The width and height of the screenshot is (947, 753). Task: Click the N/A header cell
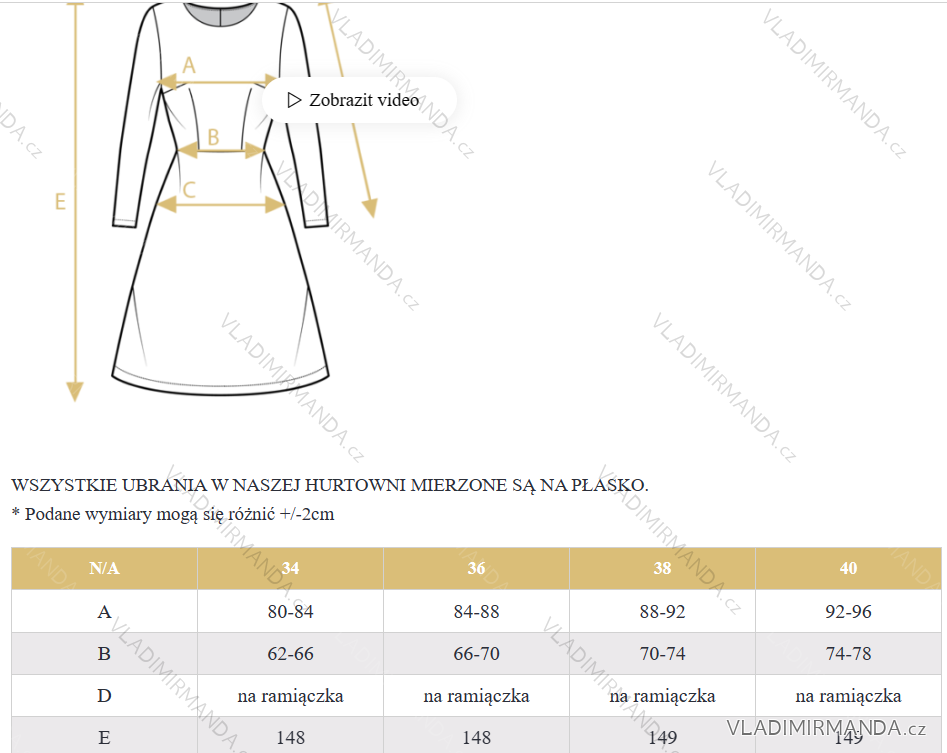tap(104, 568)
